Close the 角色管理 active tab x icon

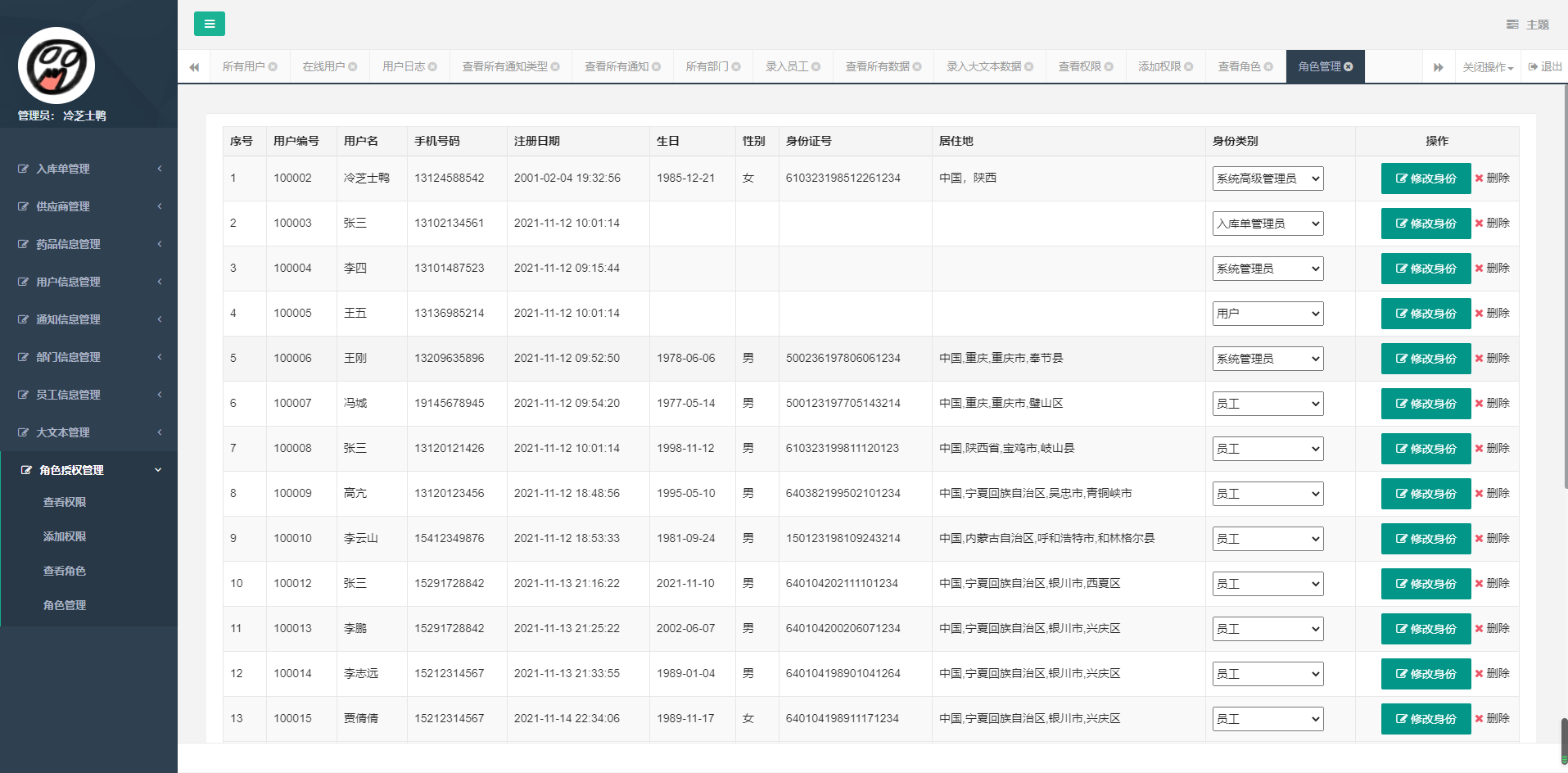coord(1349,66)
